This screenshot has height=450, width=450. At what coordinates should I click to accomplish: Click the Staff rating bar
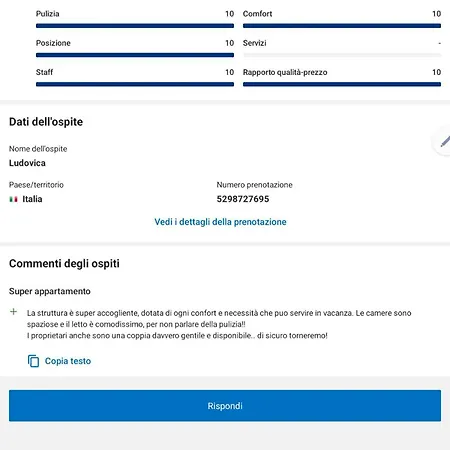[x=135, y=84]
